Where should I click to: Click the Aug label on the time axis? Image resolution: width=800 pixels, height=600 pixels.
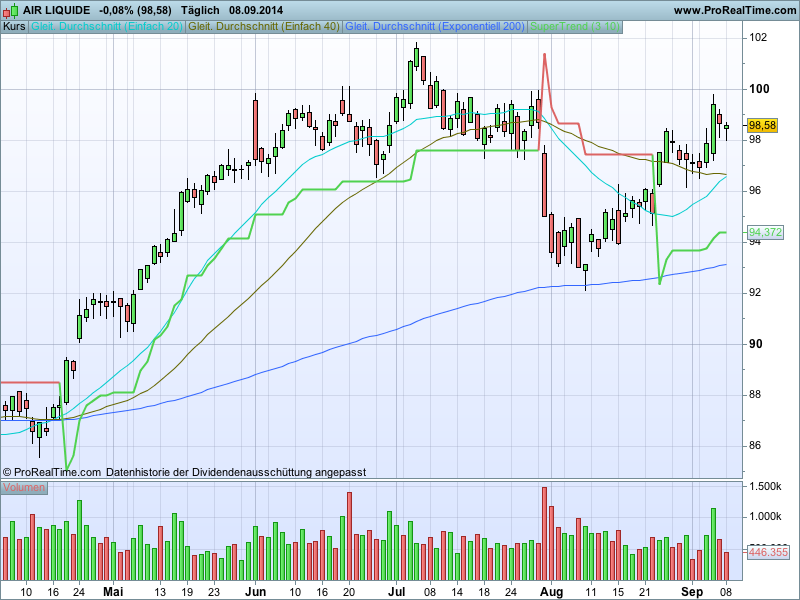(552, 592)
